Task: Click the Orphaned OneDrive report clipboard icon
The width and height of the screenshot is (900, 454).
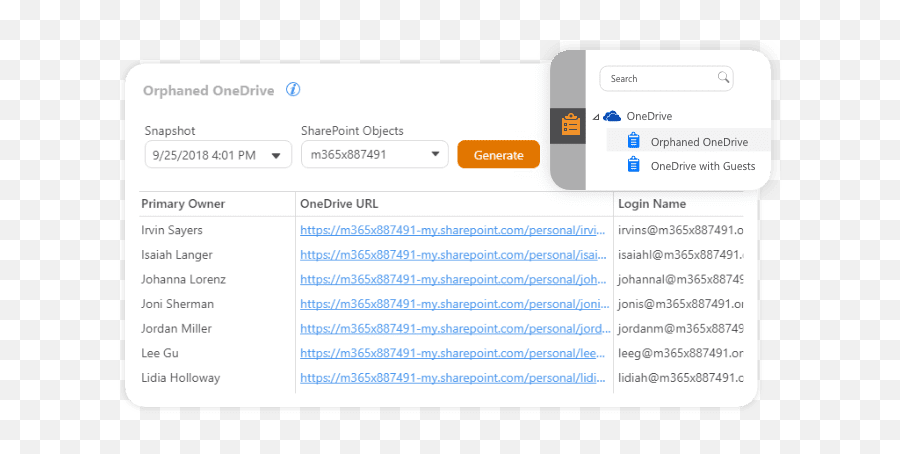Action: (633, 140)
